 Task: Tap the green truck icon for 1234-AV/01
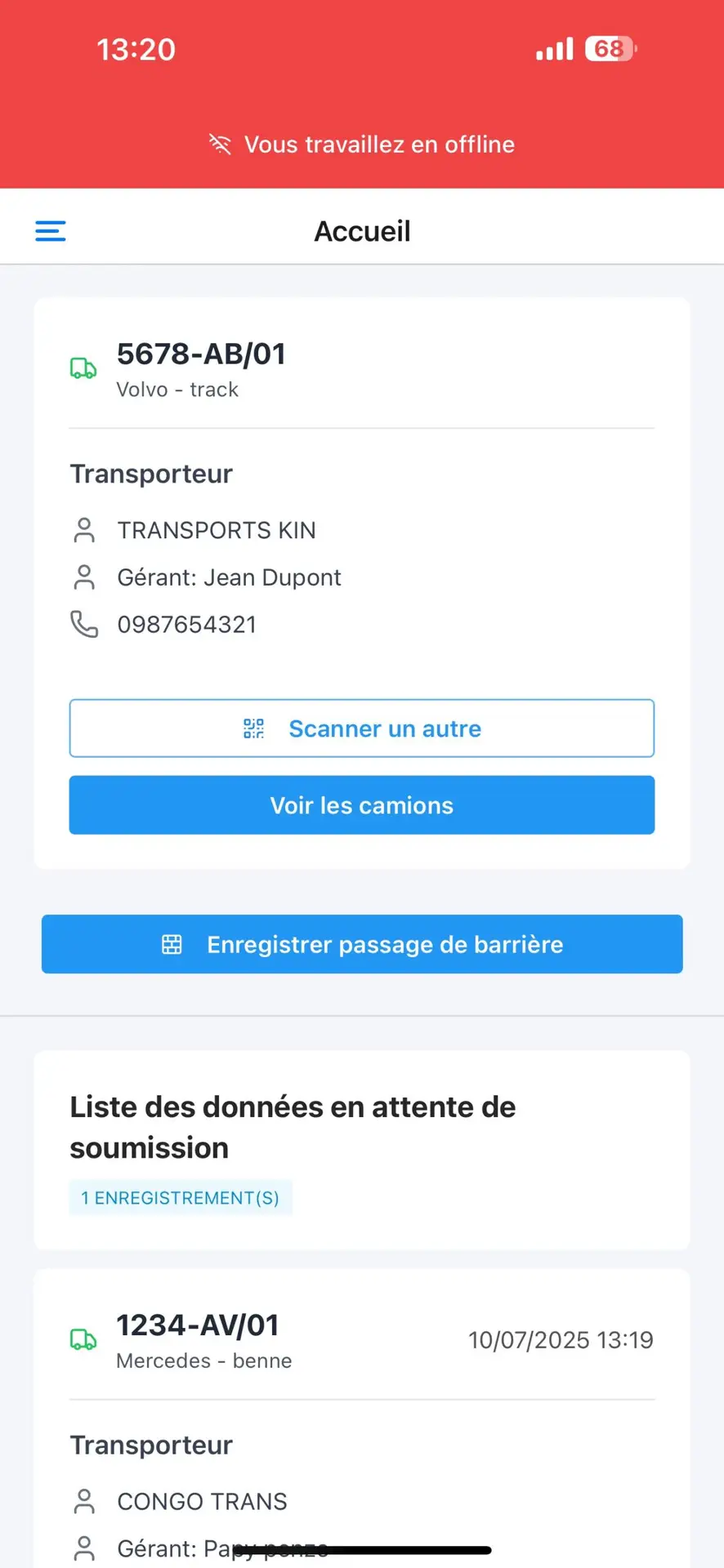coord(83,1339)
